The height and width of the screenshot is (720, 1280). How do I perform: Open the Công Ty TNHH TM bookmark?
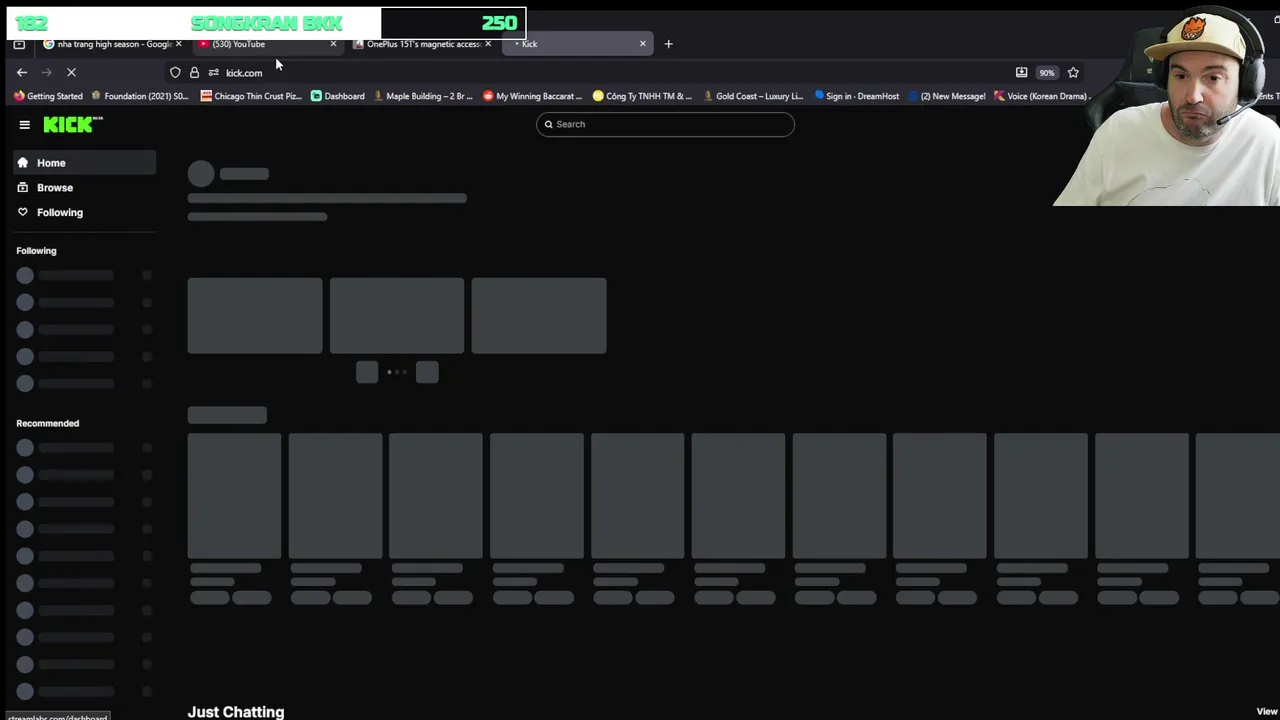tap(642, 96)
